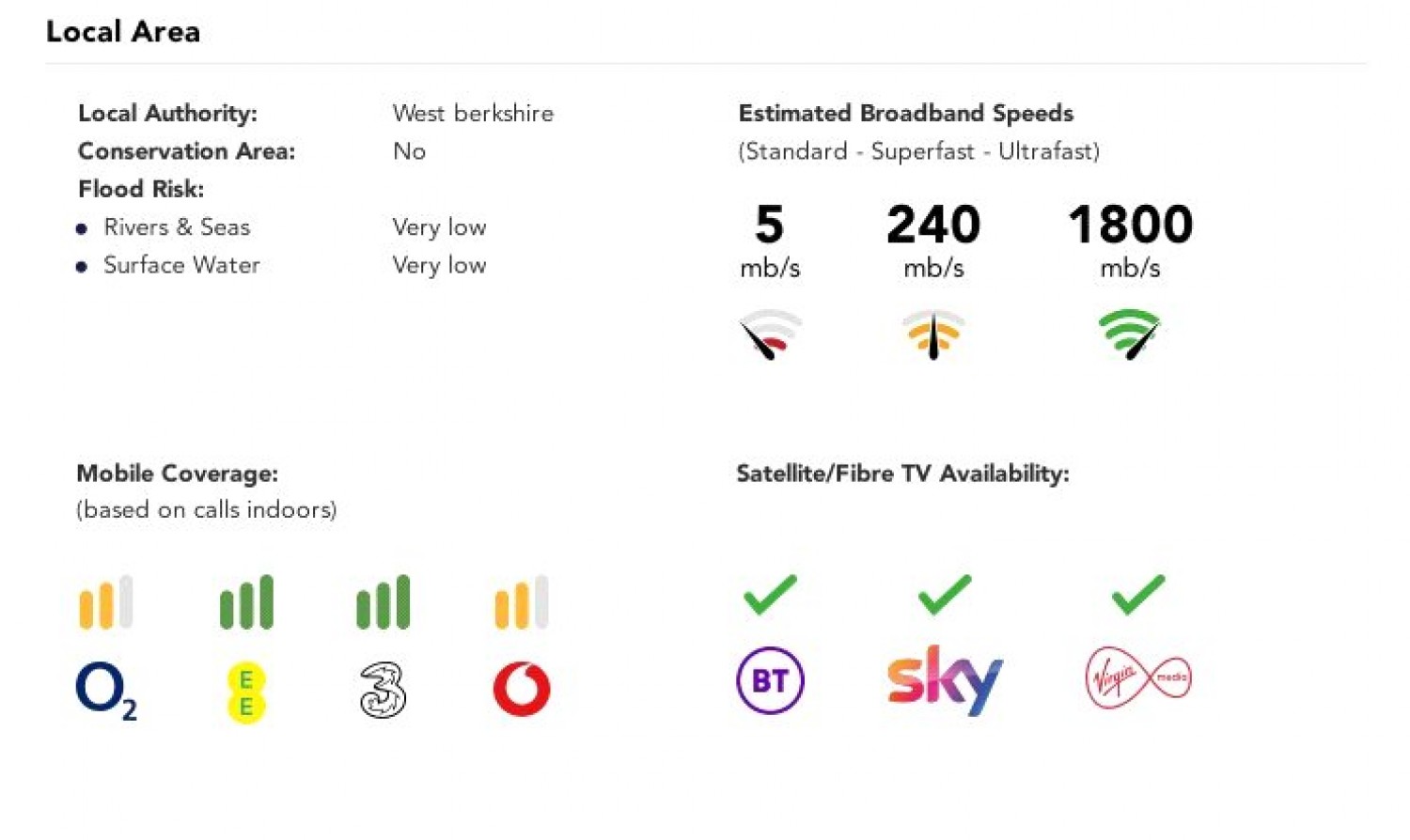Click the O2 network logo

[x=105, y=690]
